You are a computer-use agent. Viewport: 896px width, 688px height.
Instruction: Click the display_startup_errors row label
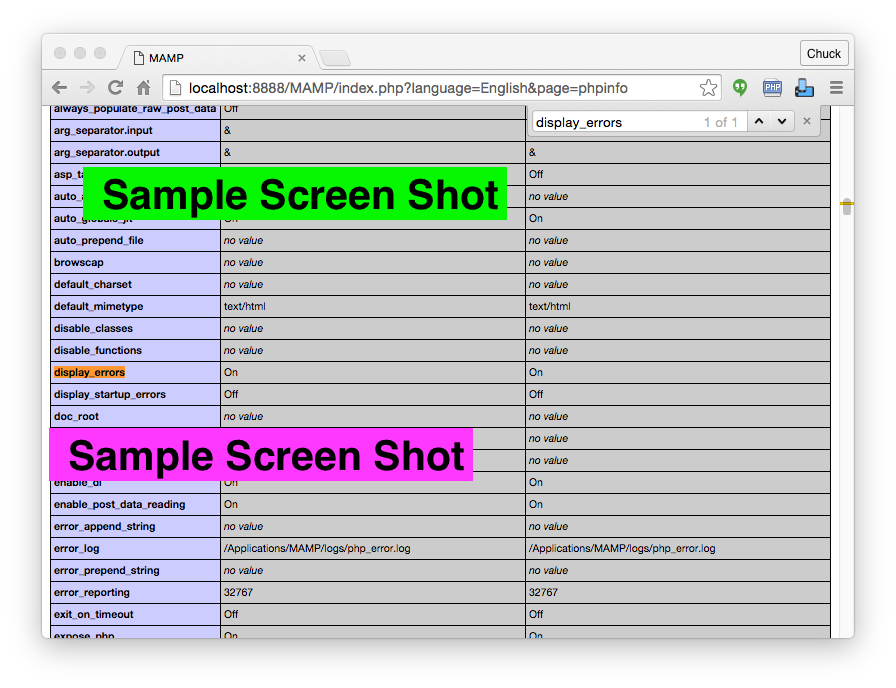pyautogui.click(x=110, y=394)
